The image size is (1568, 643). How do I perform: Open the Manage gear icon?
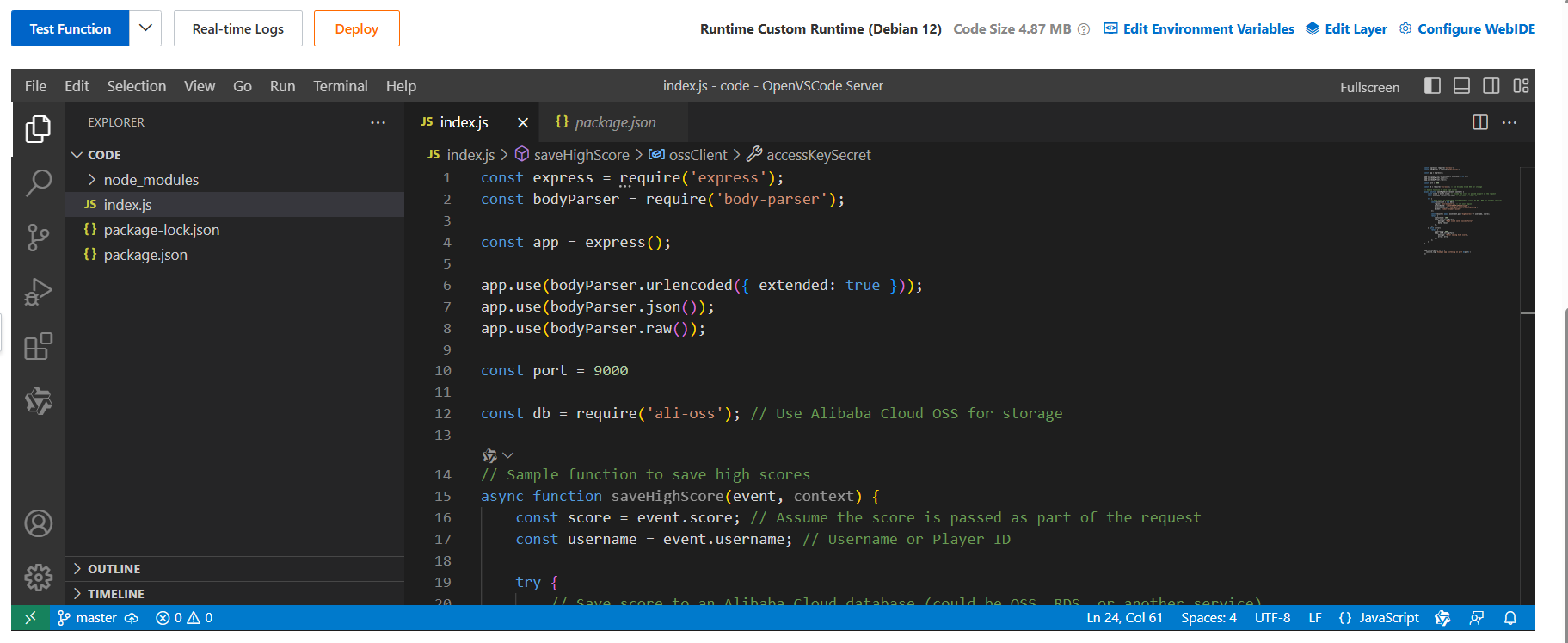tap(38, 577)
